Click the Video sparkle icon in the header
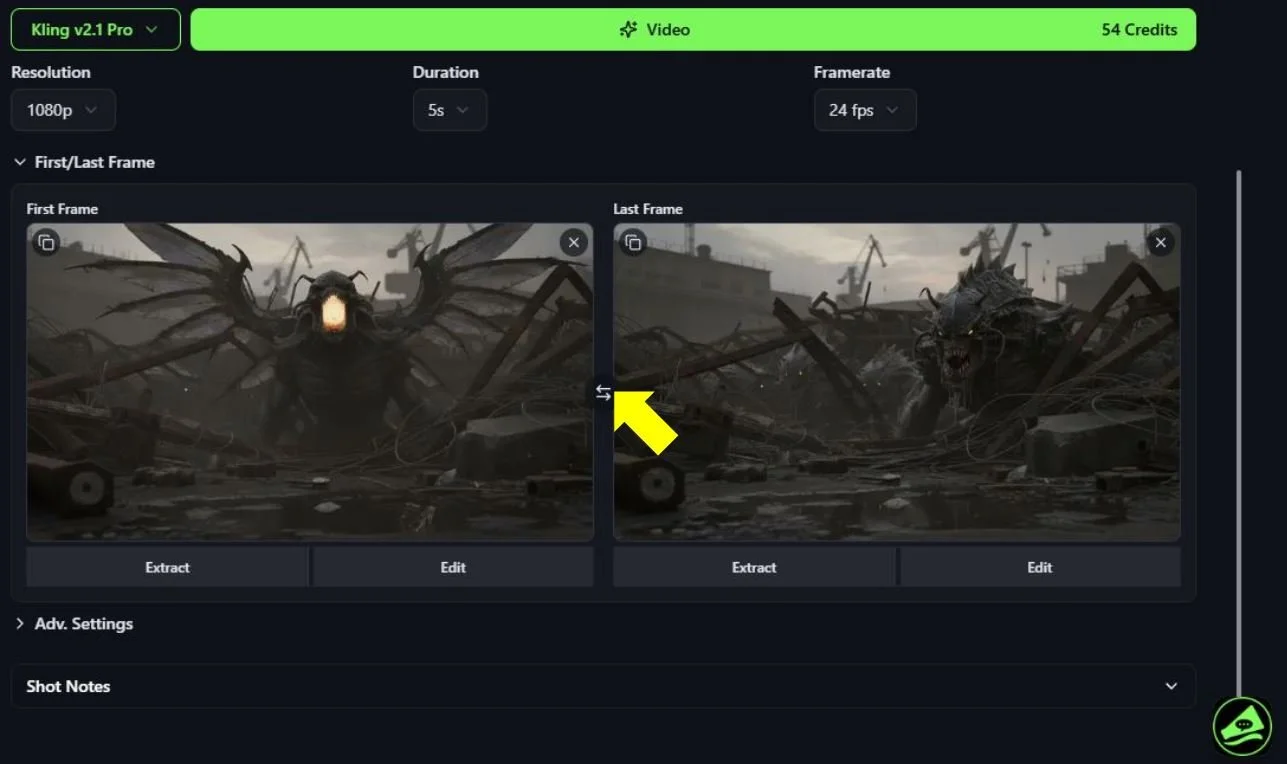The width and height of the screenshot is (1287, 764). [x=628, y=29]
